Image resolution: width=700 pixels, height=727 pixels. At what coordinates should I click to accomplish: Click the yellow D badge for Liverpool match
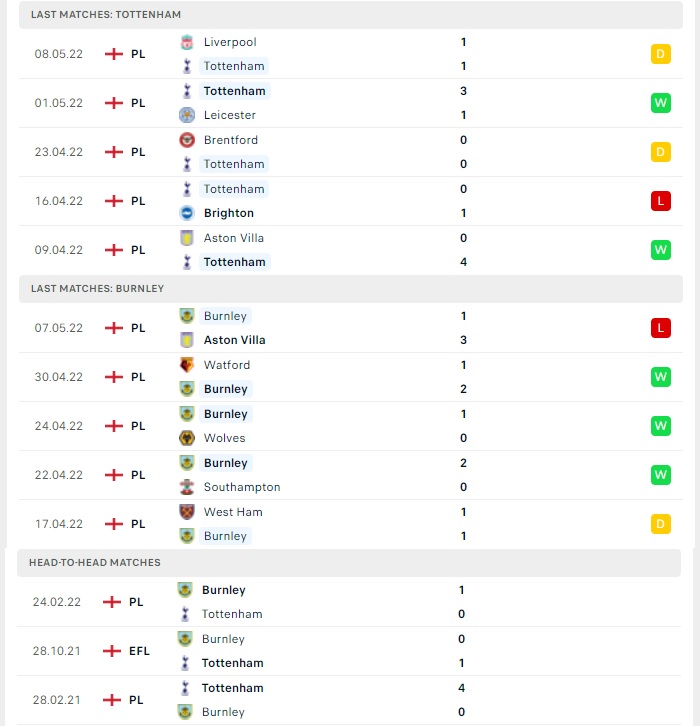coord(661,54)
